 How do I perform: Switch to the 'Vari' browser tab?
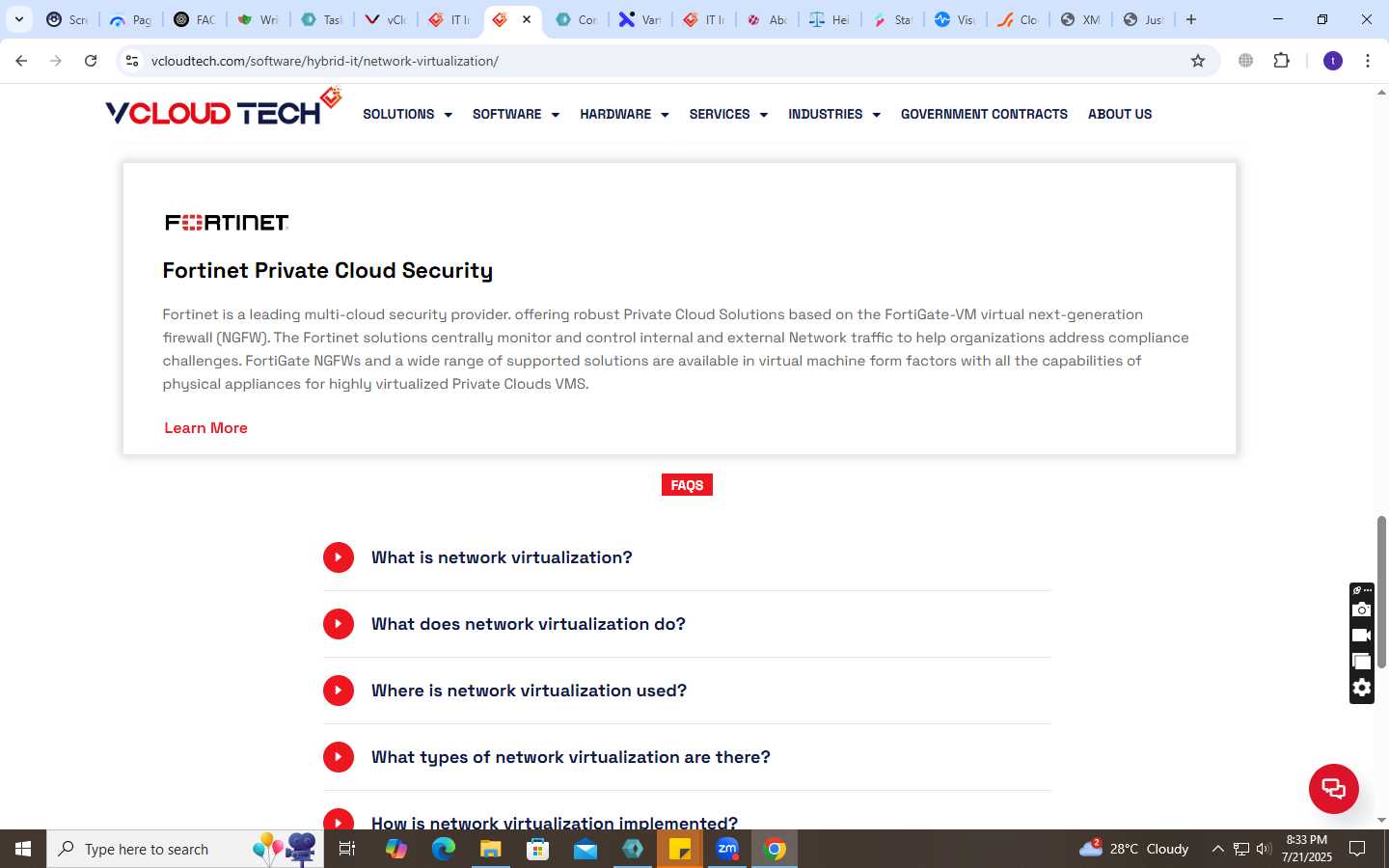640,19
